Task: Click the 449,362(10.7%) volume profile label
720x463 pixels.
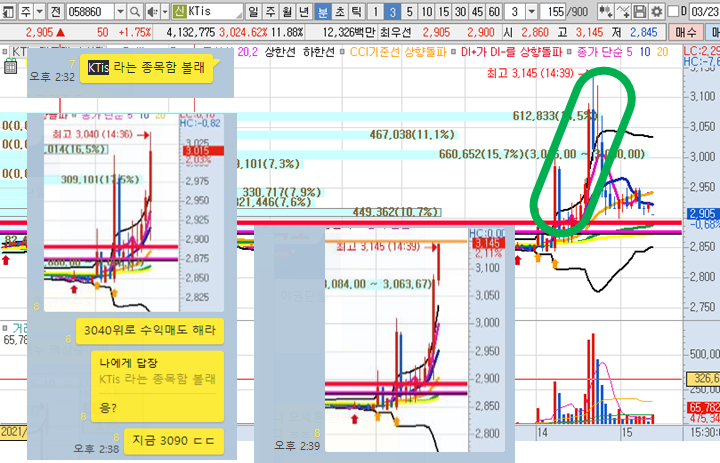Action: 396,212
